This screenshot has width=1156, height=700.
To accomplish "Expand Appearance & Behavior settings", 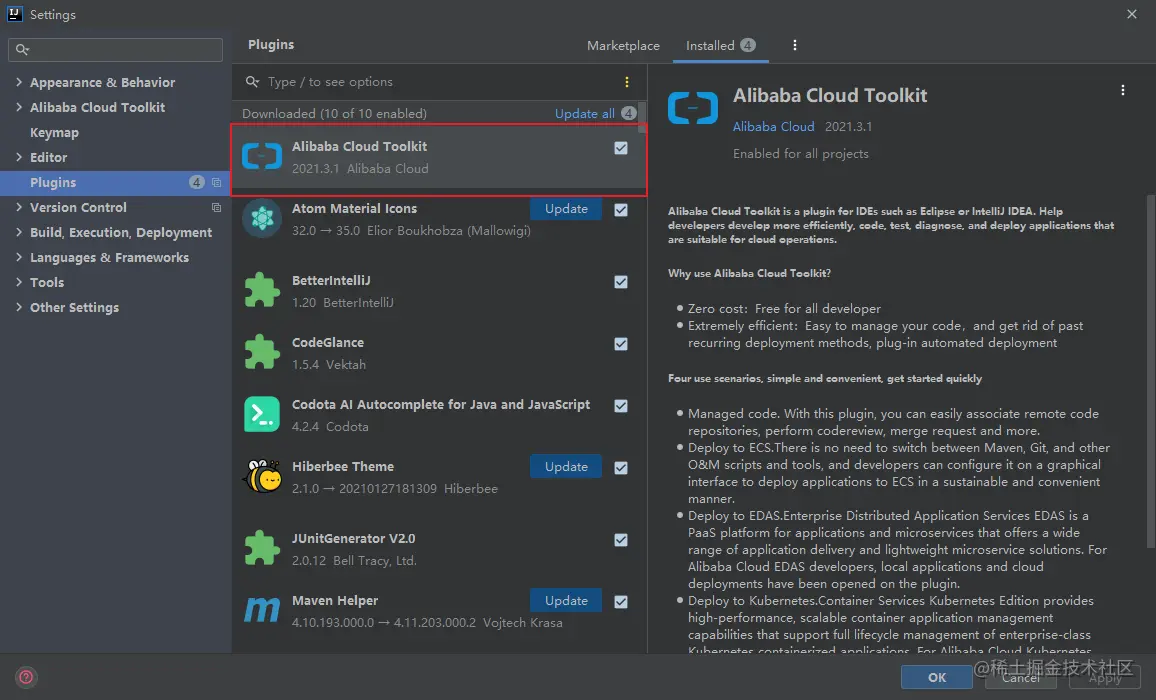I will [18, 82].
